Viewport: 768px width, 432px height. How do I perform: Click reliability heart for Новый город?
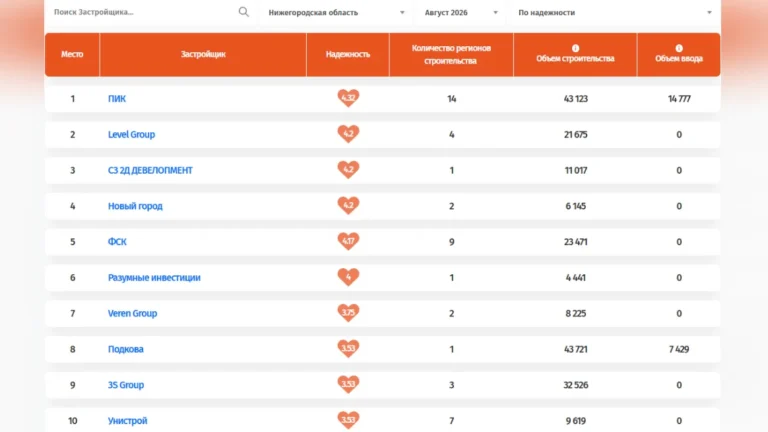pos(348,205)
